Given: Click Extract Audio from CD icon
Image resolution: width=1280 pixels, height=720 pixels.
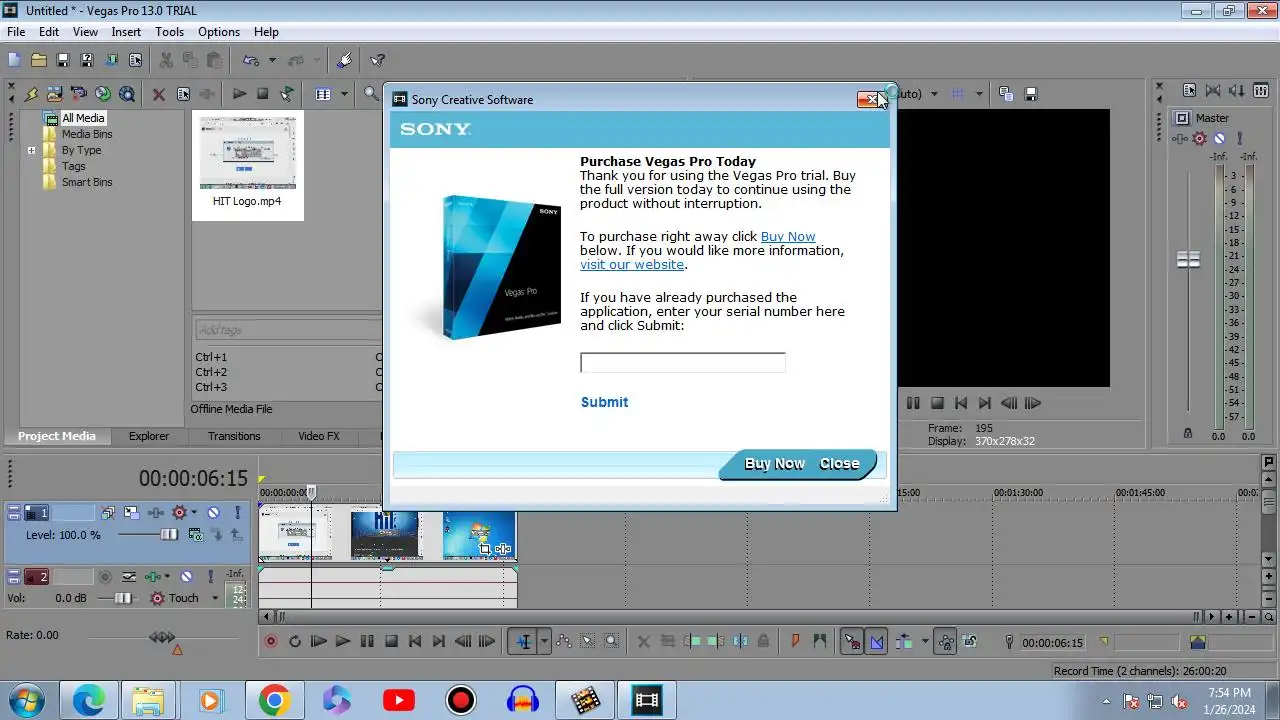Looking at the screenshot, I should pyautogui.click(x=103, y=94).
